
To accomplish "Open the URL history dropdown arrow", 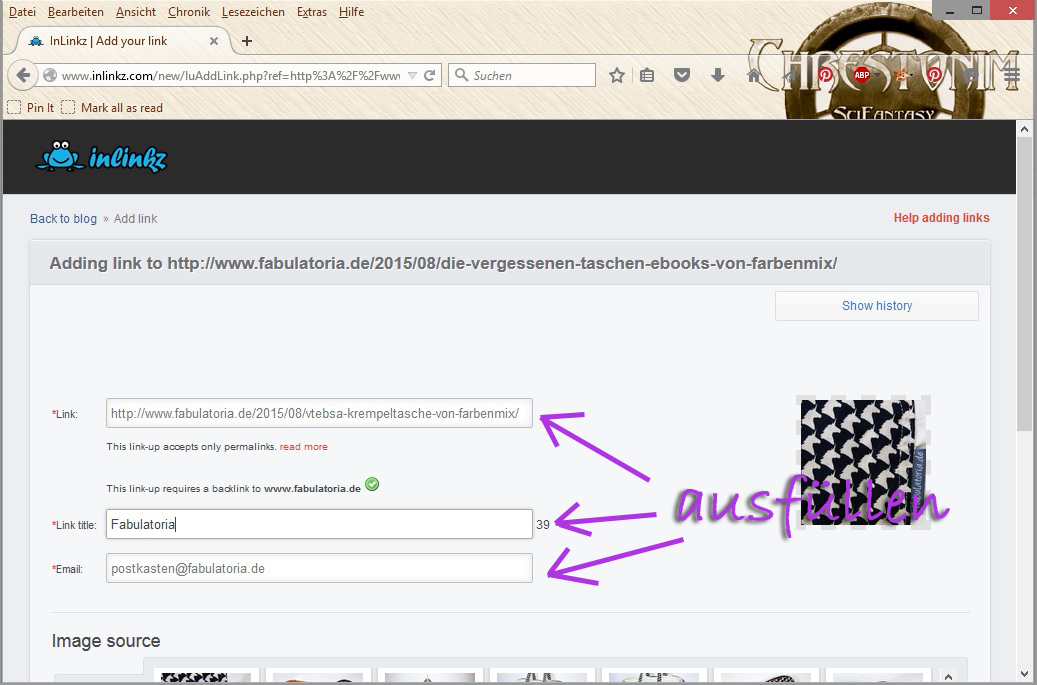I will [412, 75].
